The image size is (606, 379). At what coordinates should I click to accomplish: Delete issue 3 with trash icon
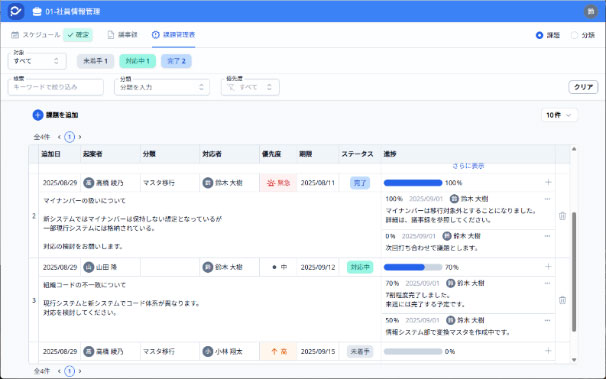tap(562, 300)
